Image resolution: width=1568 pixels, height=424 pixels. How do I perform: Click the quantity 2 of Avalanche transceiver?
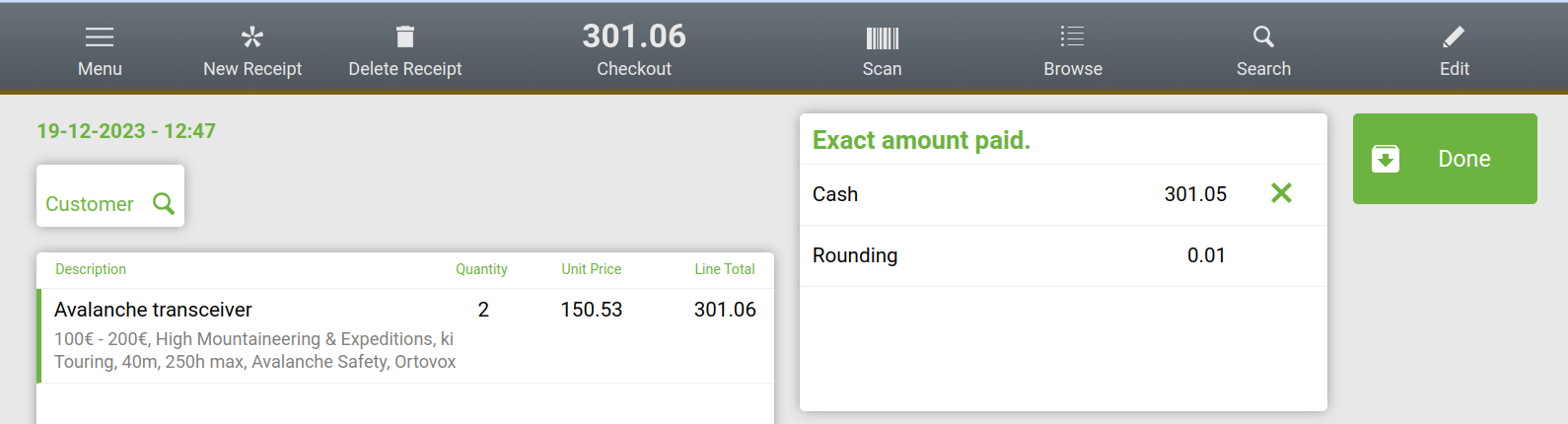[483, 310]
